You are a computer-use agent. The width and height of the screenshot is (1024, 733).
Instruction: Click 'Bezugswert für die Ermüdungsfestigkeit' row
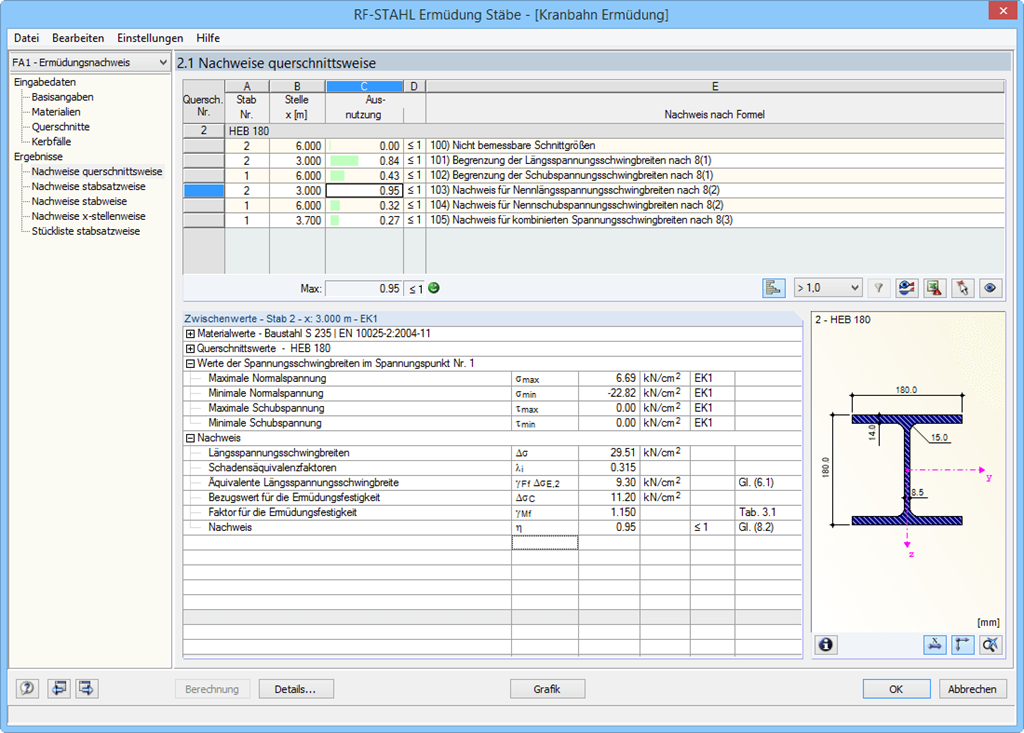pyautogui.click(x=492, y=497)
